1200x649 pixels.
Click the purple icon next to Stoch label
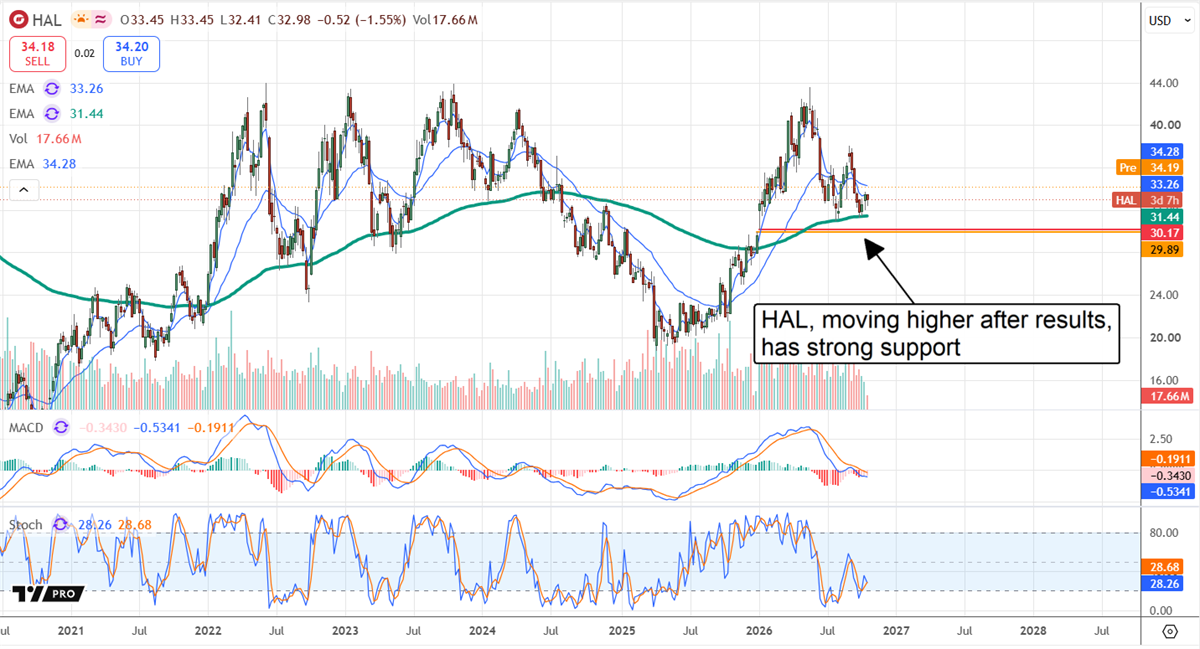(x=59, y=523)
